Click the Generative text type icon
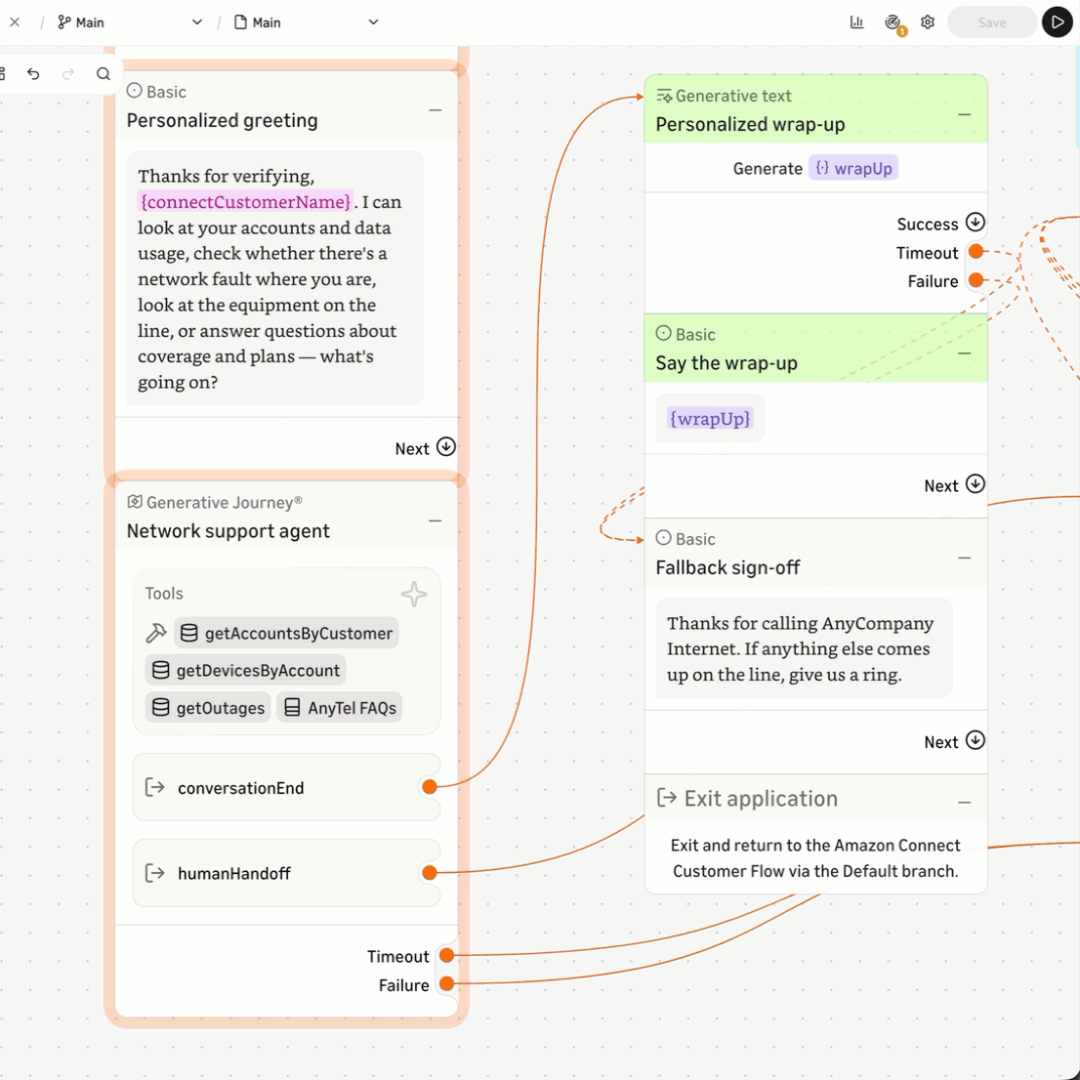The width and height of the screenshot is (1080, 1080). point(664,96)
